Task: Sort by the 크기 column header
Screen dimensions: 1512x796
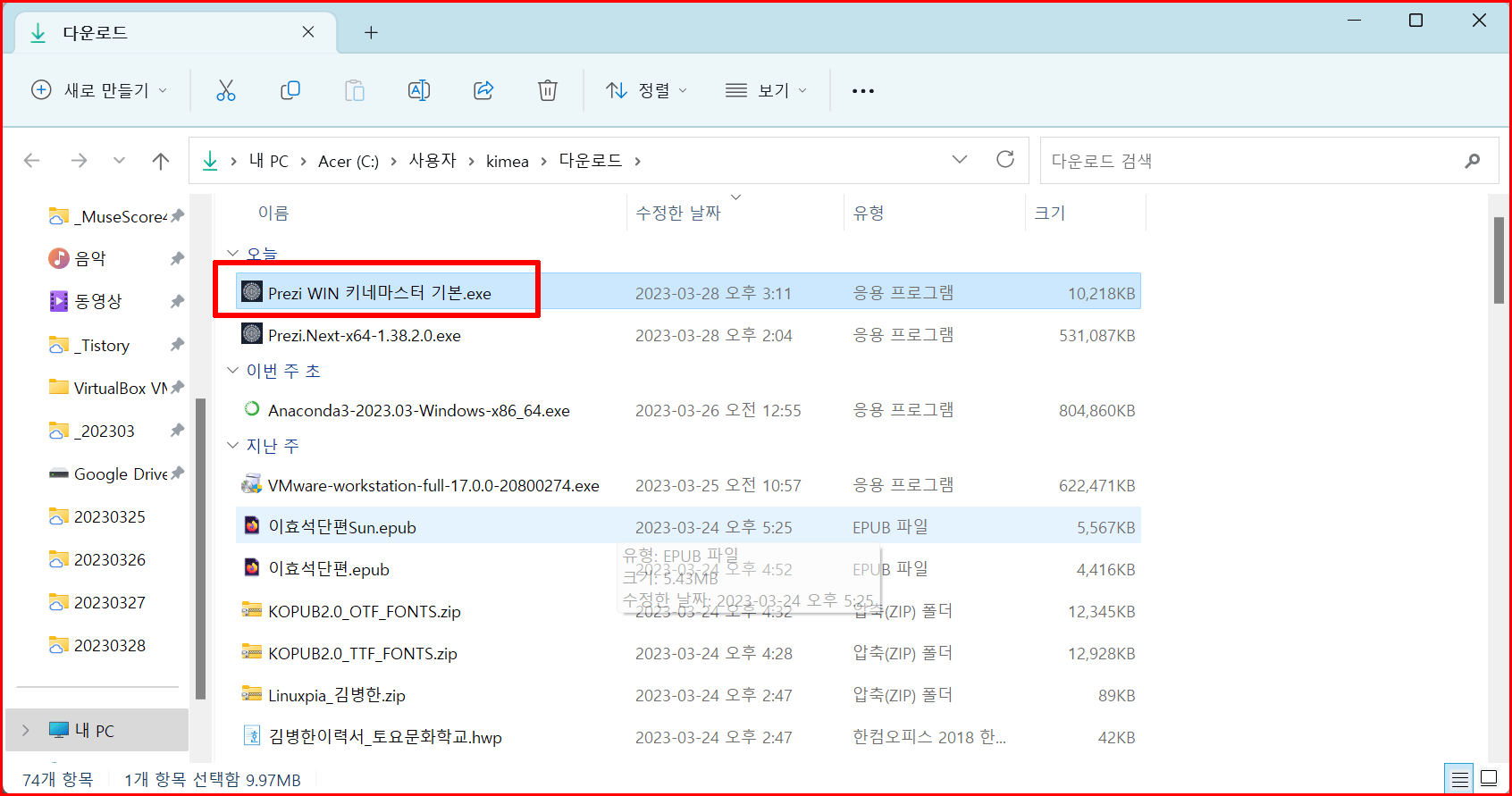Action: pyautogui.click(x=1050, y=213)
